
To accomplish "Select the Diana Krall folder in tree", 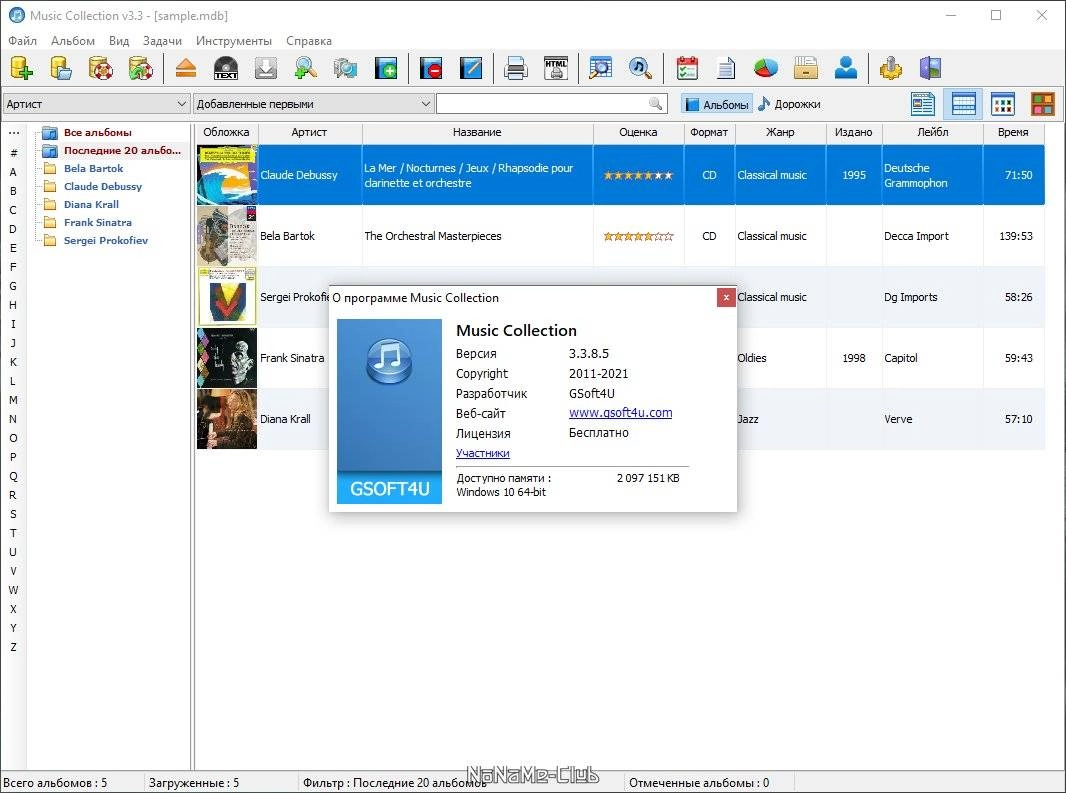I will pos(91,204).
